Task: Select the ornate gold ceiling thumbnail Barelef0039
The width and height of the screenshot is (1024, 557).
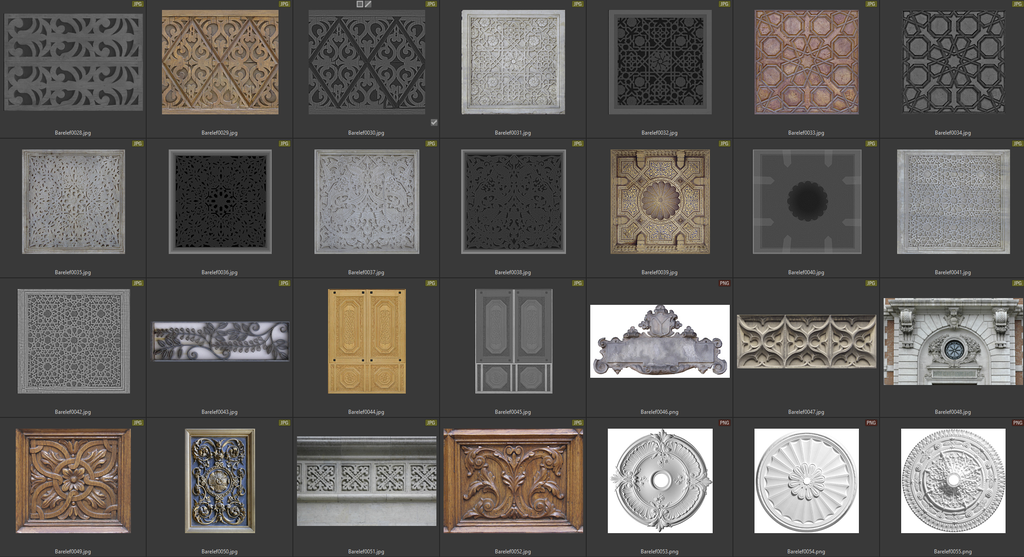Action: coord(660,201)
